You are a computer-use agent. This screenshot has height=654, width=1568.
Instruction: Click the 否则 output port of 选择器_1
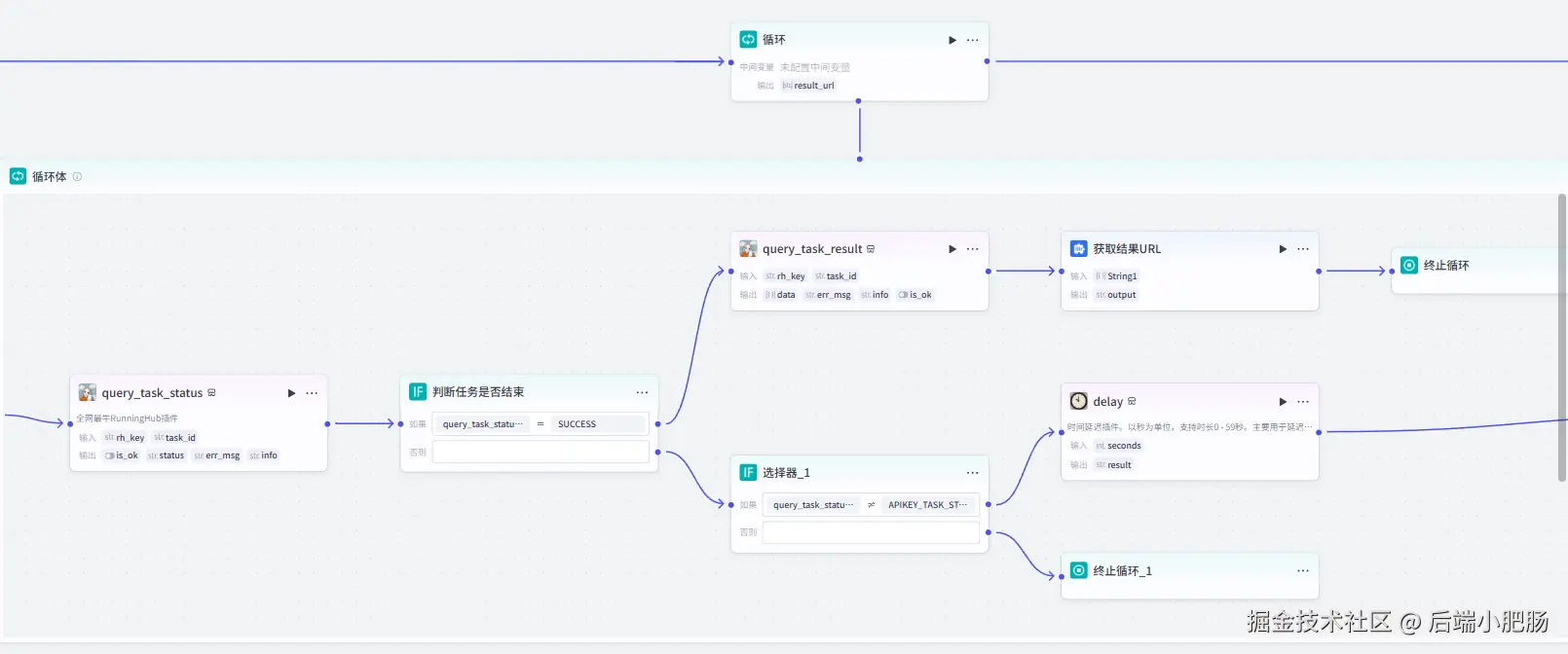coord(989,532)
